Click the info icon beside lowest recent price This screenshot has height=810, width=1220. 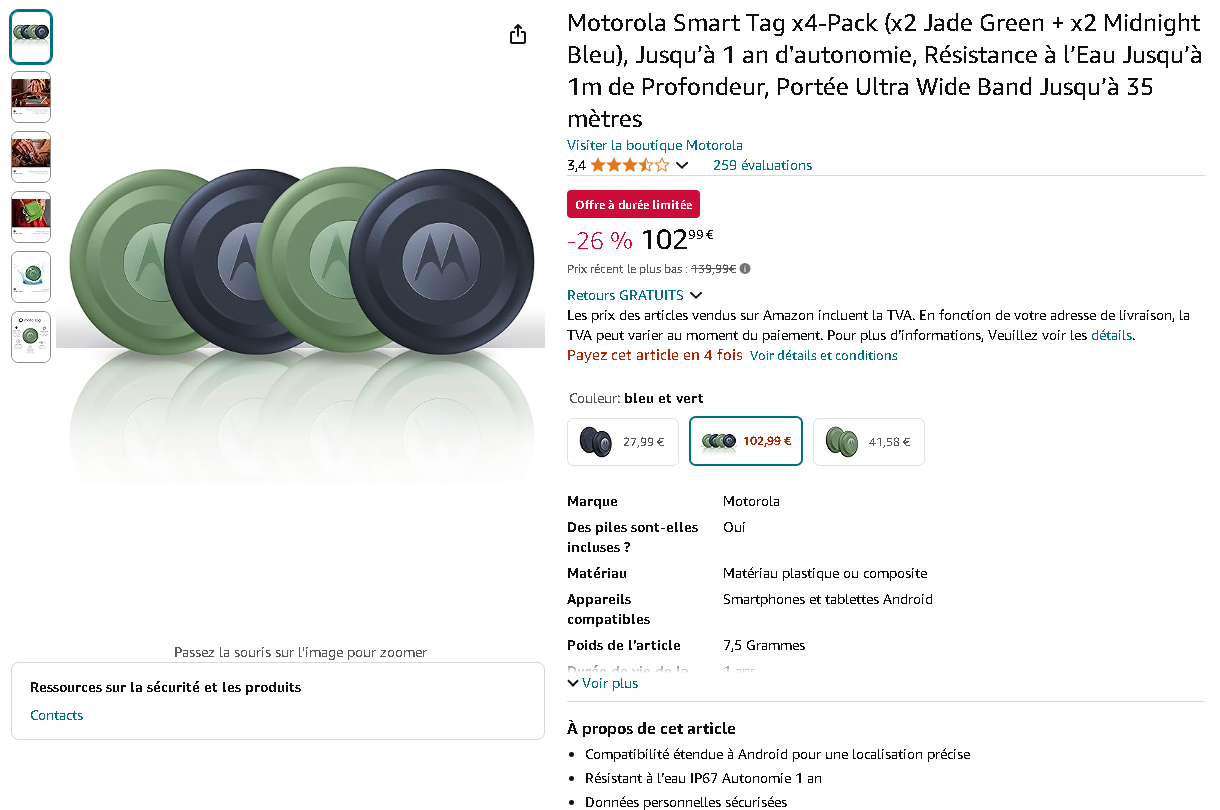(745, 268)
